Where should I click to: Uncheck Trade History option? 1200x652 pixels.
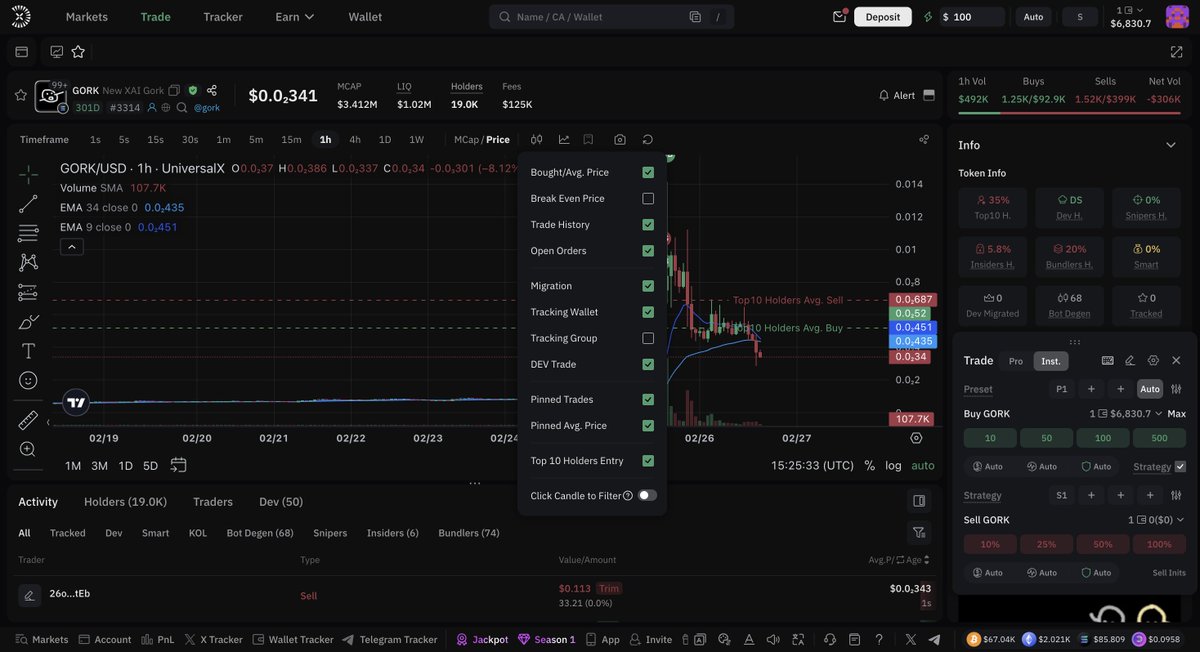click(x=648, y=224)
